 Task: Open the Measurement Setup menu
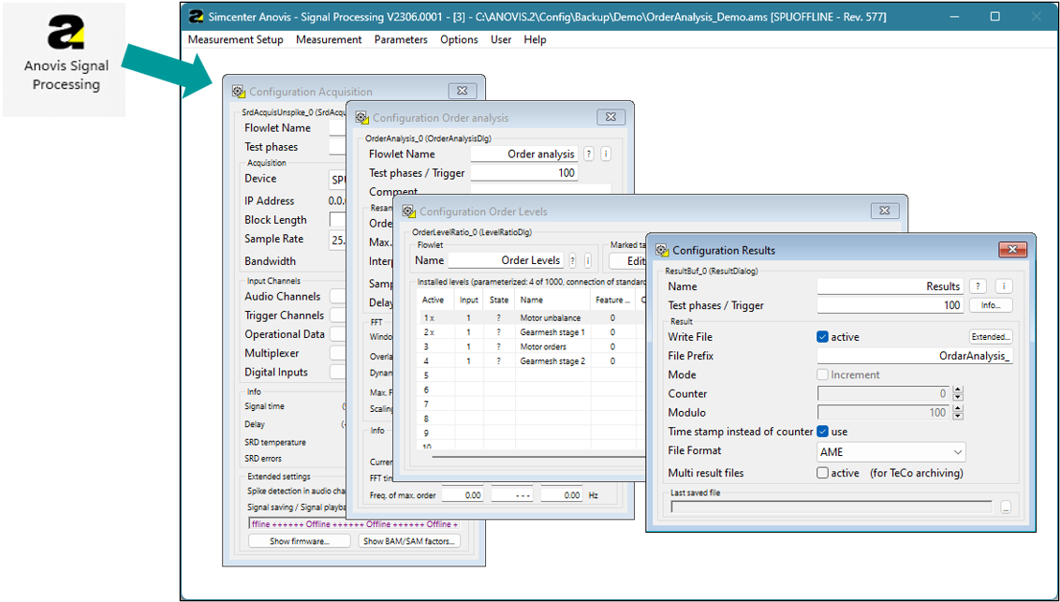coord(235,39)
